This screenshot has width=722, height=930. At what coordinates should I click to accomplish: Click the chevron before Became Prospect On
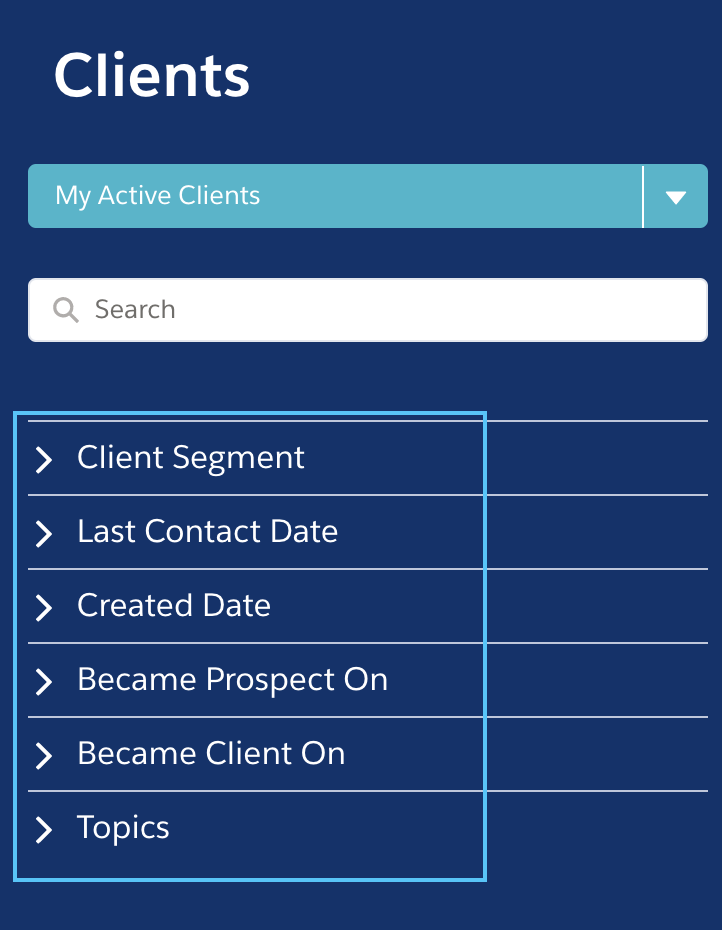pyautogui.click(x=44, y=681)
